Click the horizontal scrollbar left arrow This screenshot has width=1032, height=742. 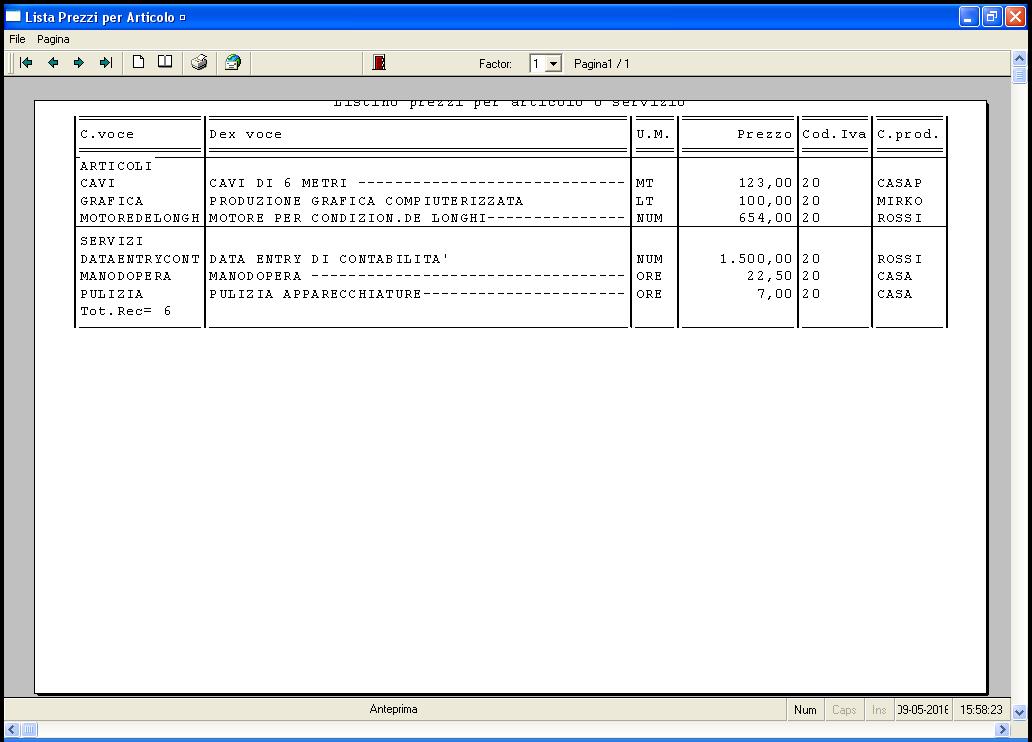(x=11, y=730)
